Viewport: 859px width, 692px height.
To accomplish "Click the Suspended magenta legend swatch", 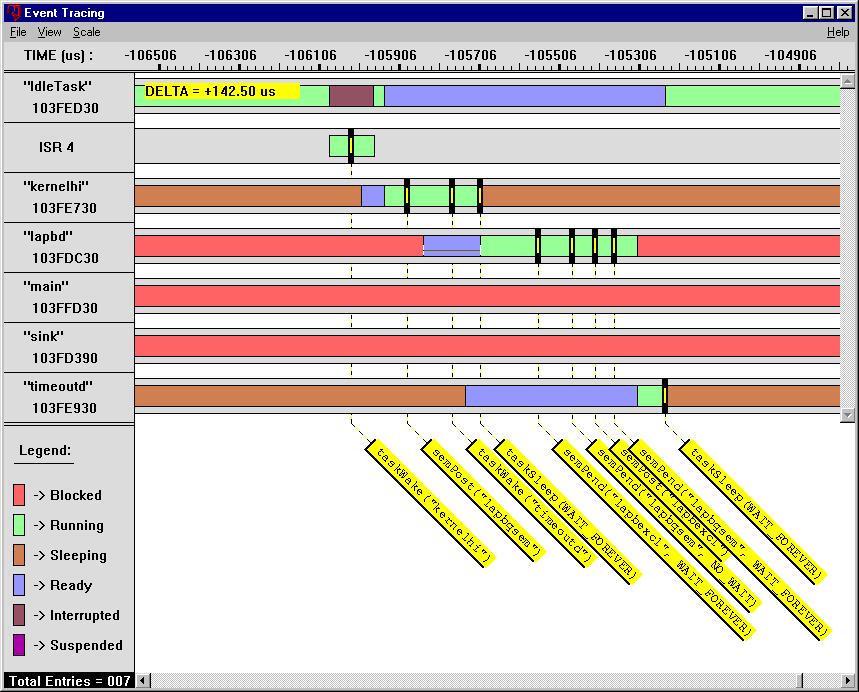I will click(19, 645).
